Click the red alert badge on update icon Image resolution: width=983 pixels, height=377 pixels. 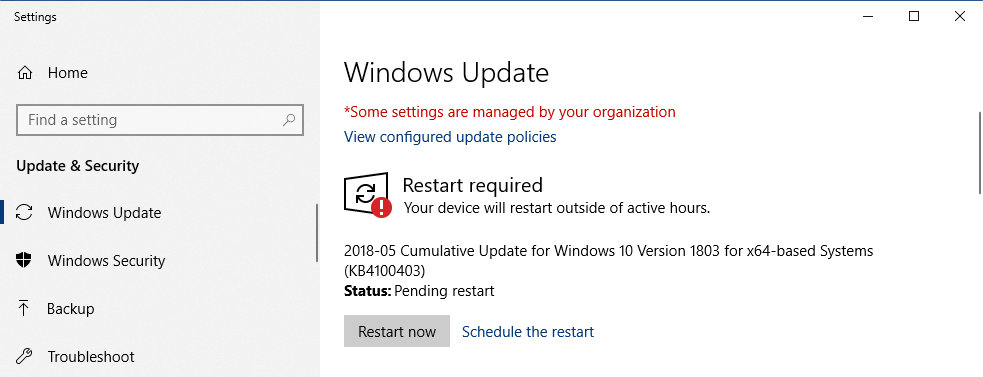(x=381, y=207)
